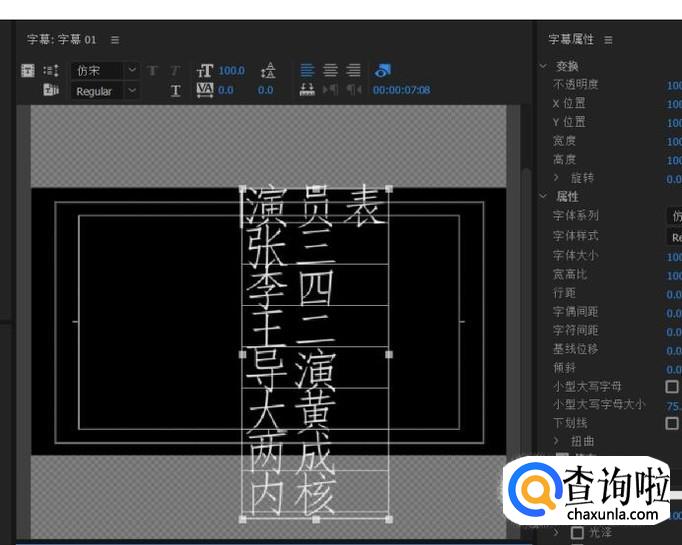682x545 pixels.
Task: Click the kerning VA icon
Action: coord(205,90)
